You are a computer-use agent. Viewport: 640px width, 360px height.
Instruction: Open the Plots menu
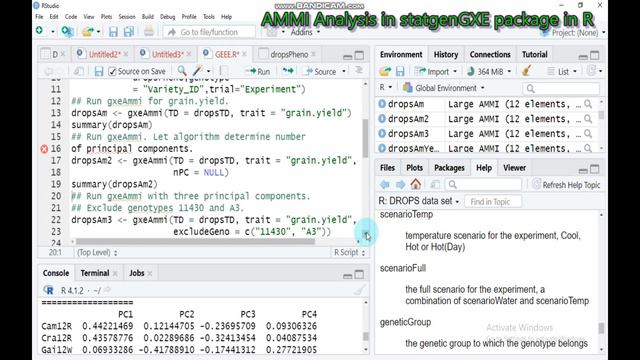pos(106,17)
